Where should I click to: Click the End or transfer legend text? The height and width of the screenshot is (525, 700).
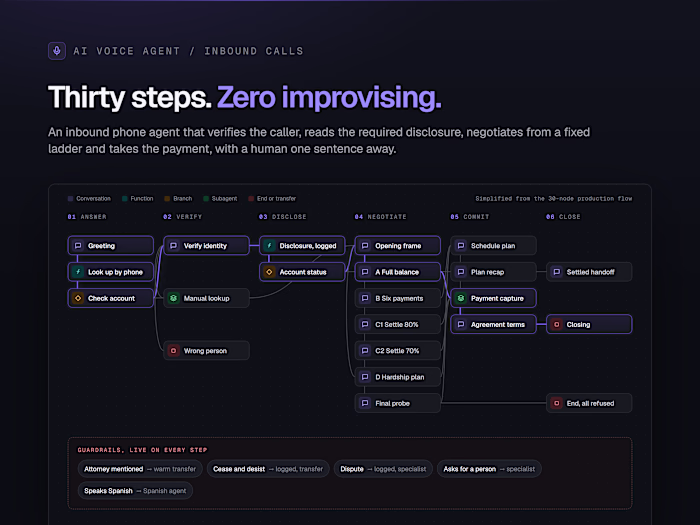276,199
